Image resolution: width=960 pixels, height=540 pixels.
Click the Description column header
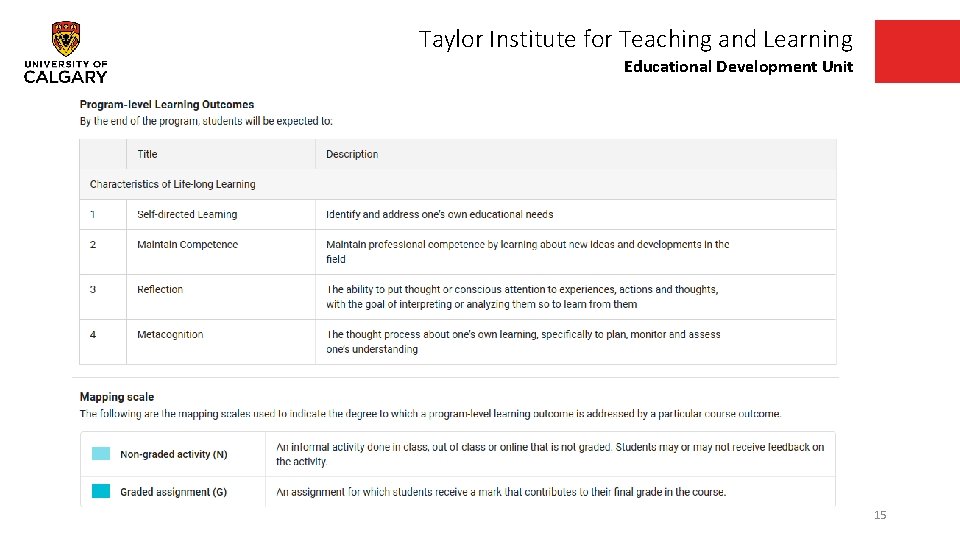point(352,154)
